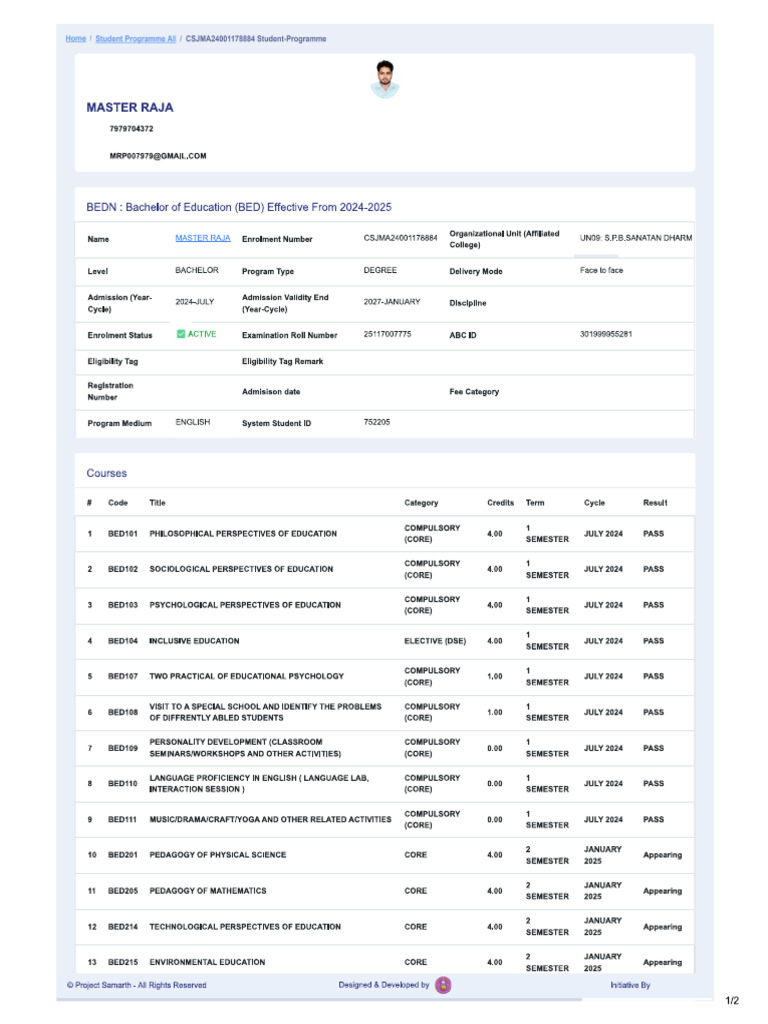Select Personality Development course title

[x=245, y=748]
